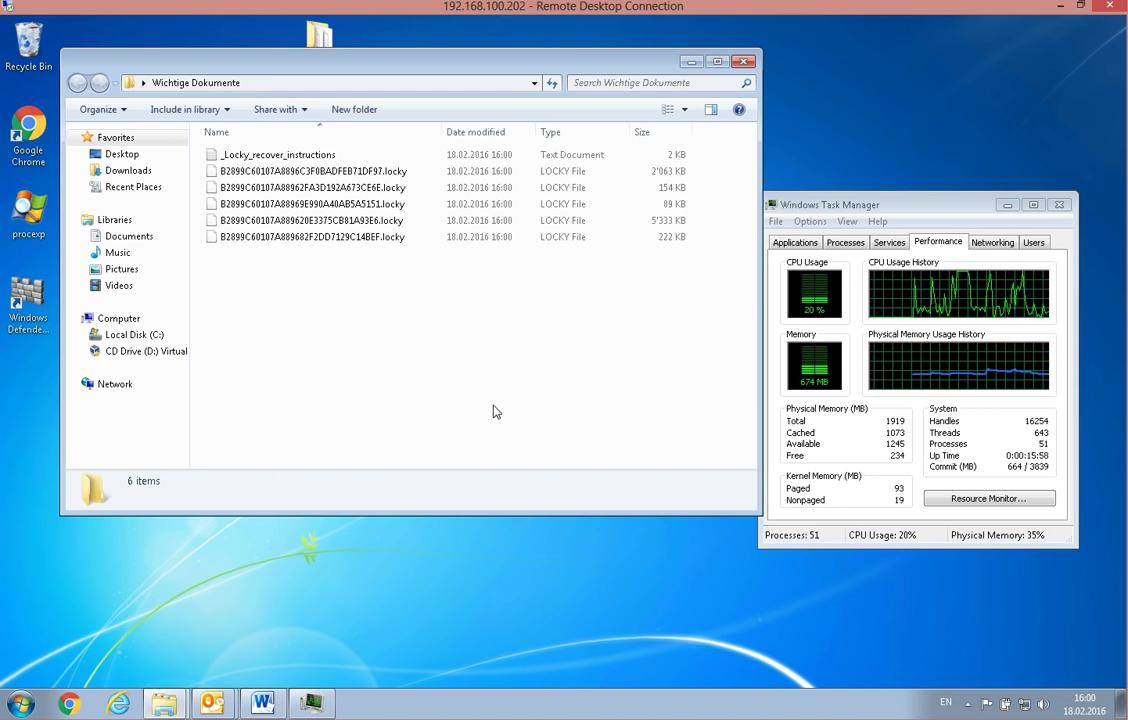This screenshot has height=720, width=1128.
Task: Click the folder icon on desktop top
Action: click(x=319, y=34)
